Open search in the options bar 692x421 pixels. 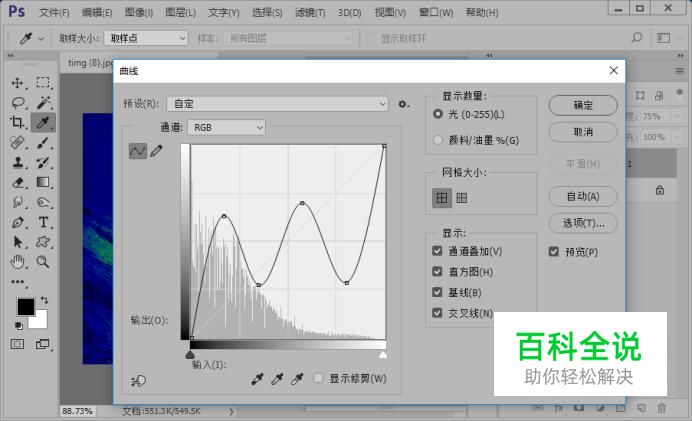pos(636,38)
